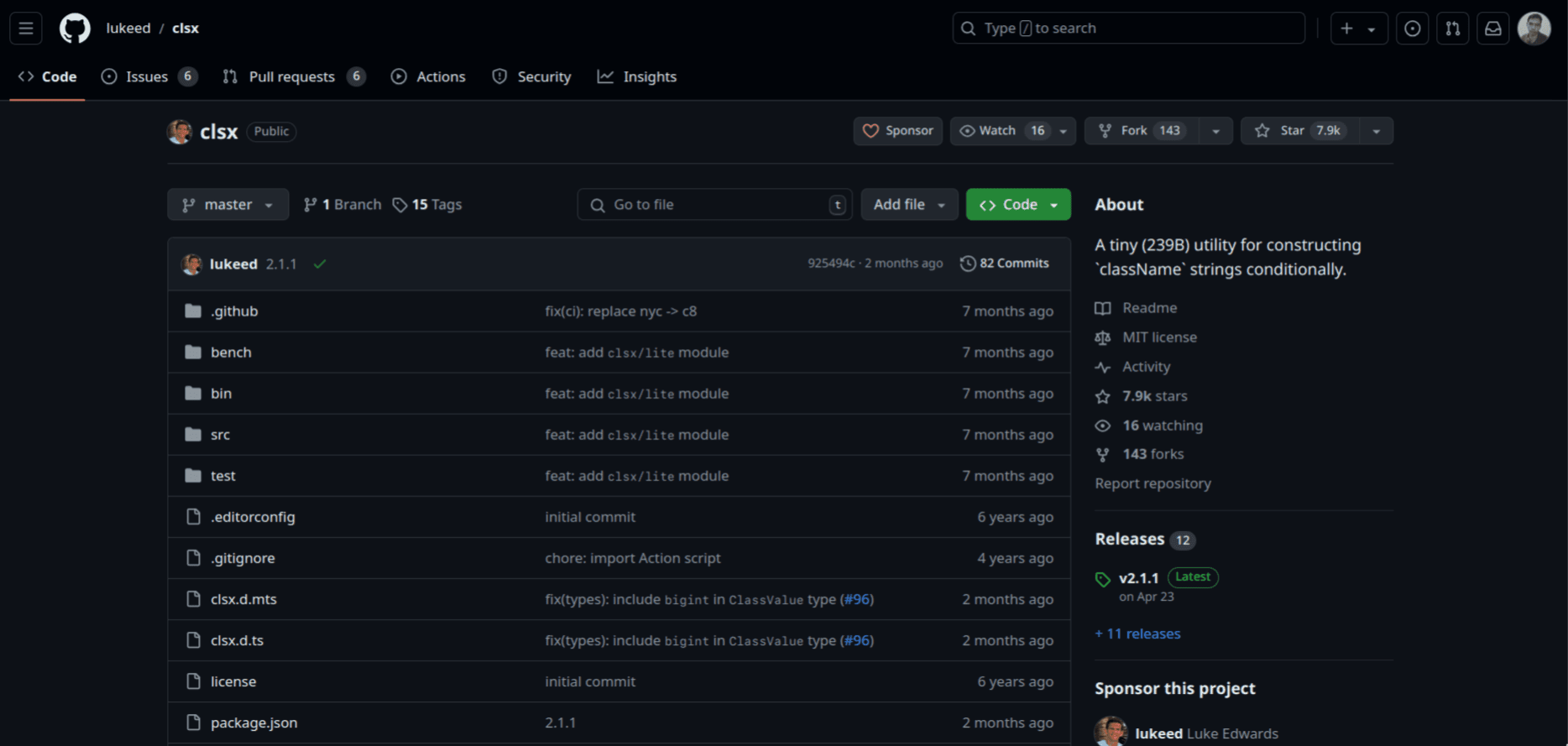1568x746 pixels.
Task: Open the master branch selector dropdown
Action: (x=228, y=205)
